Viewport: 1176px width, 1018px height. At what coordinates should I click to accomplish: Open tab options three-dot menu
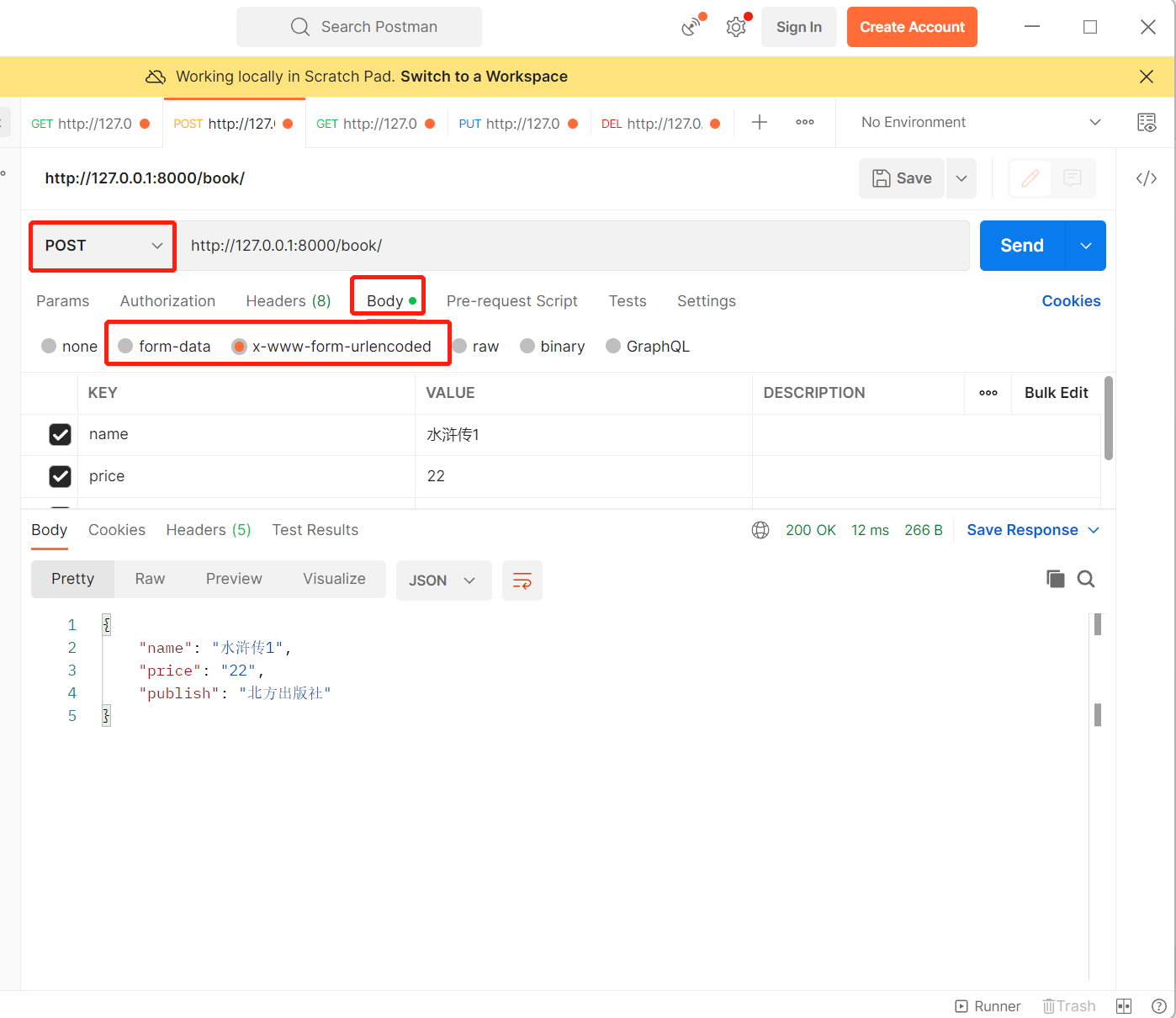point(805,123)
